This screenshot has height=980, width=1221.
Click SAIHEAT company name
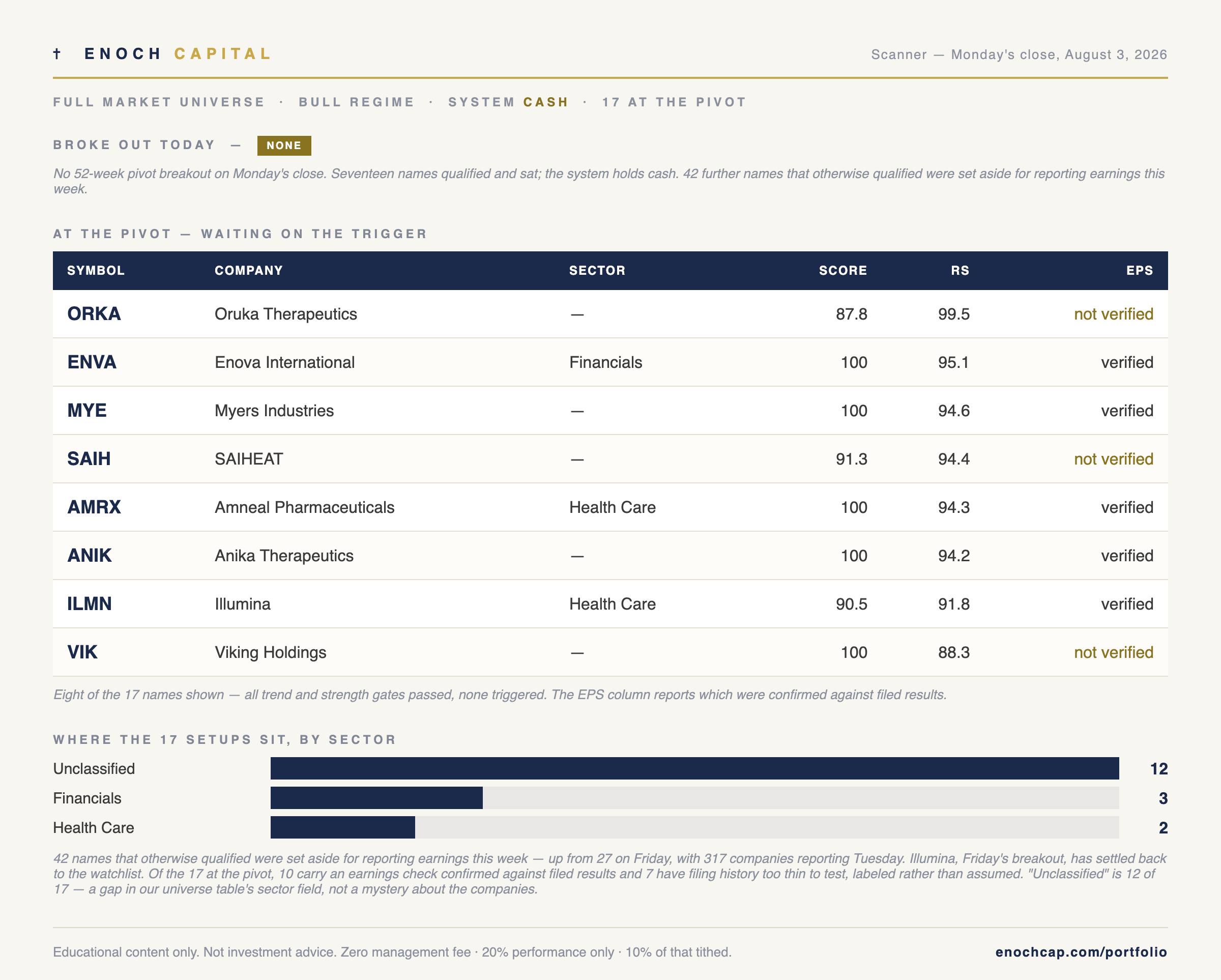249,459
